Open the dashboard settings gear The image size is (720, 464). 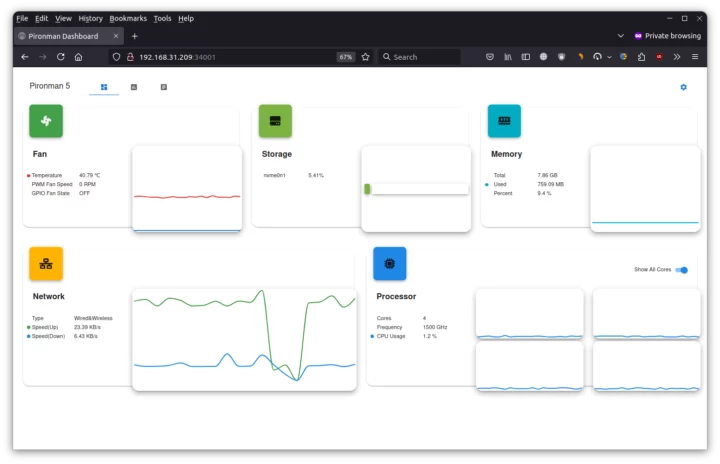pyautogui.click(x=684, y=87)
